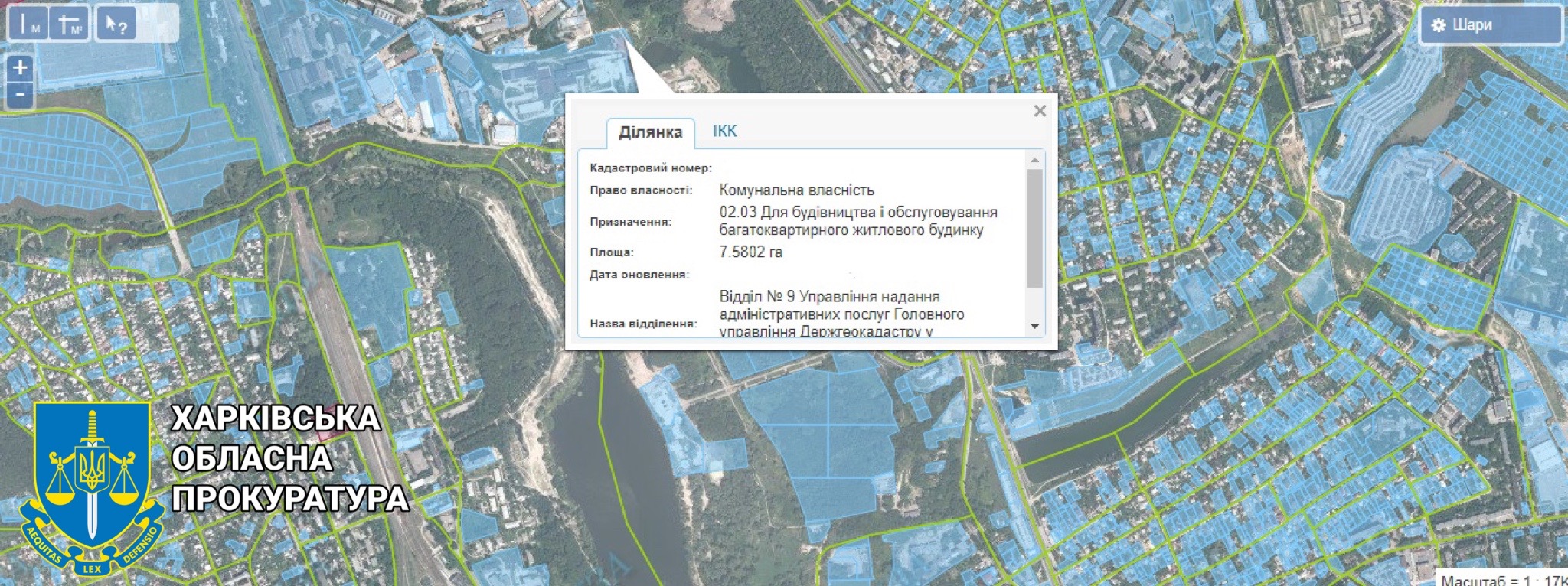Click the Комунальна власність ownership value
Screen dimensions: 1568x586
796,190
